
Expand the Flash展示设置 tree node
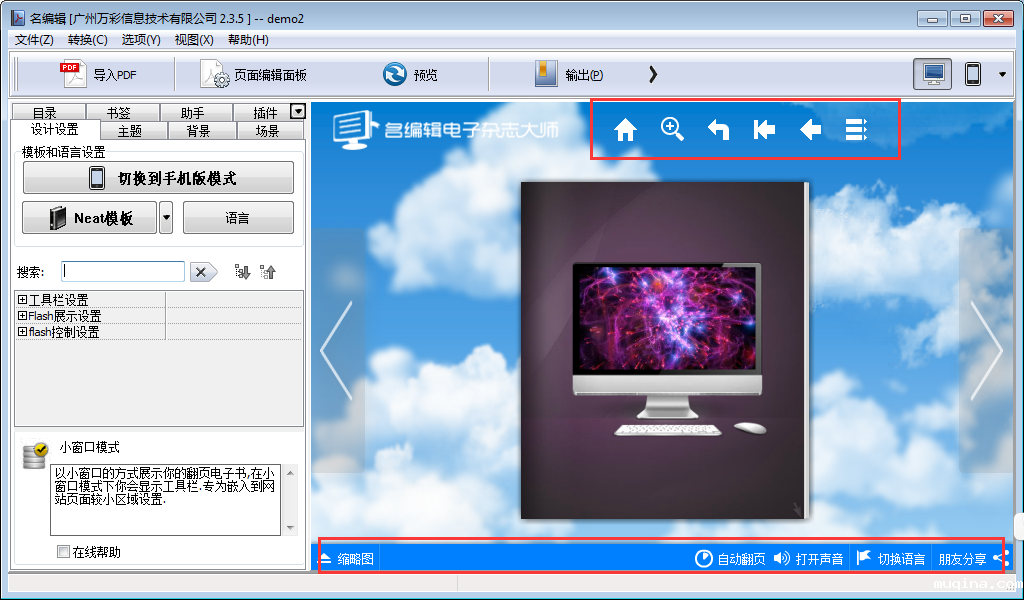(22, 316)
